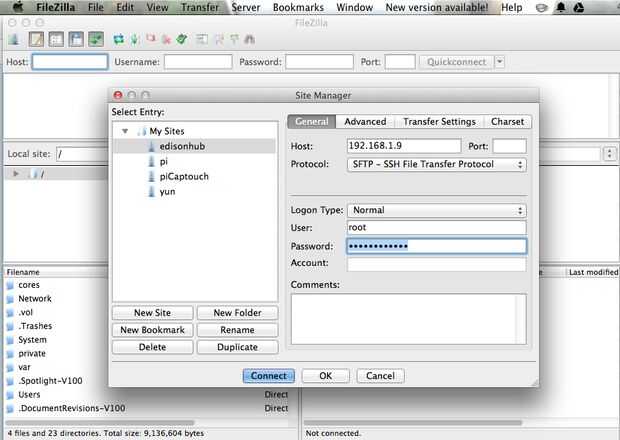Image resolution: width=620 pixels, height=440 pixels.
Task: Click Google Drive menu bar icon
Action: coord(579,7)
